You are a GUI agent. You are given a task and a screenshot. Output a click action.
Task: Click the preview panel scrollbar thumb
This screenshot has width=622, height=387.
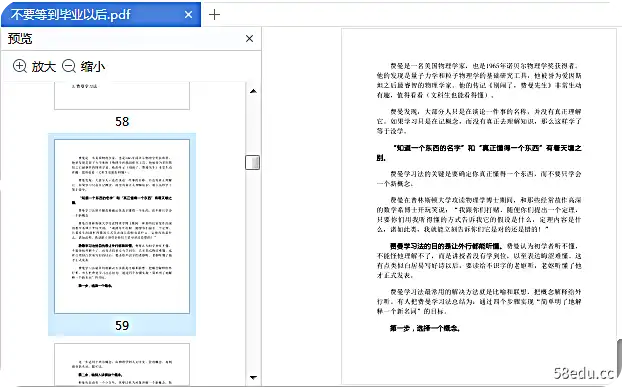click(253, 162)
